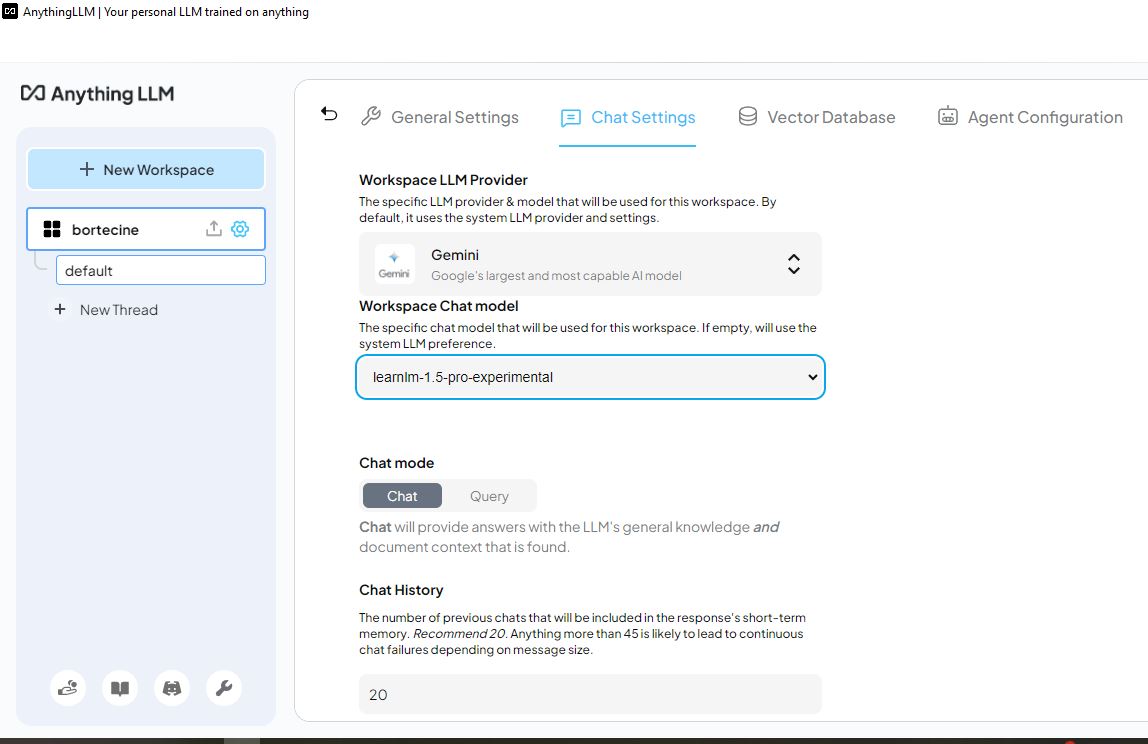
Task: Open the Discord icon in sidebar footer
Action: 172,688
